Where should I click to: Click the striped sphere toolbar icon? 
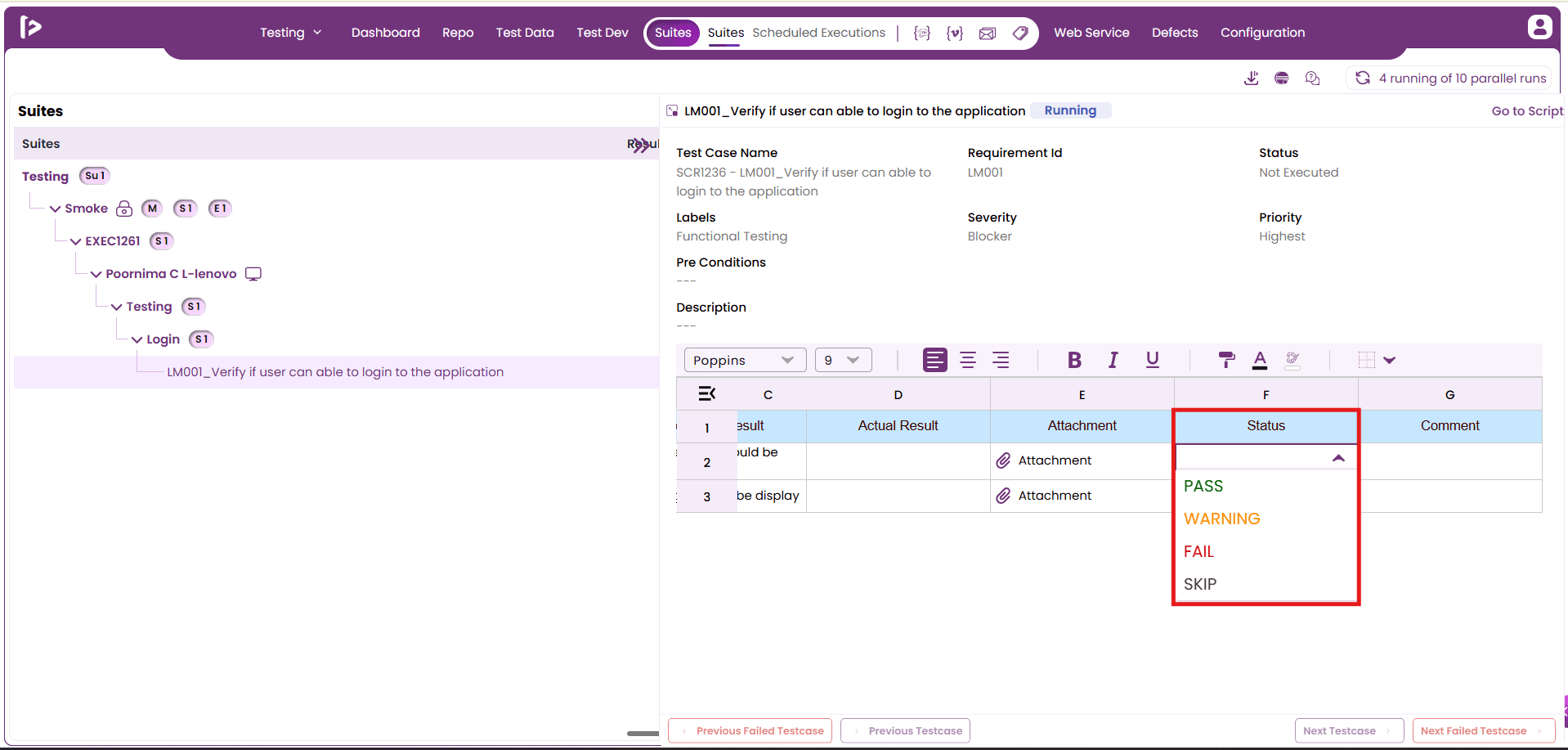(1282, 78)
